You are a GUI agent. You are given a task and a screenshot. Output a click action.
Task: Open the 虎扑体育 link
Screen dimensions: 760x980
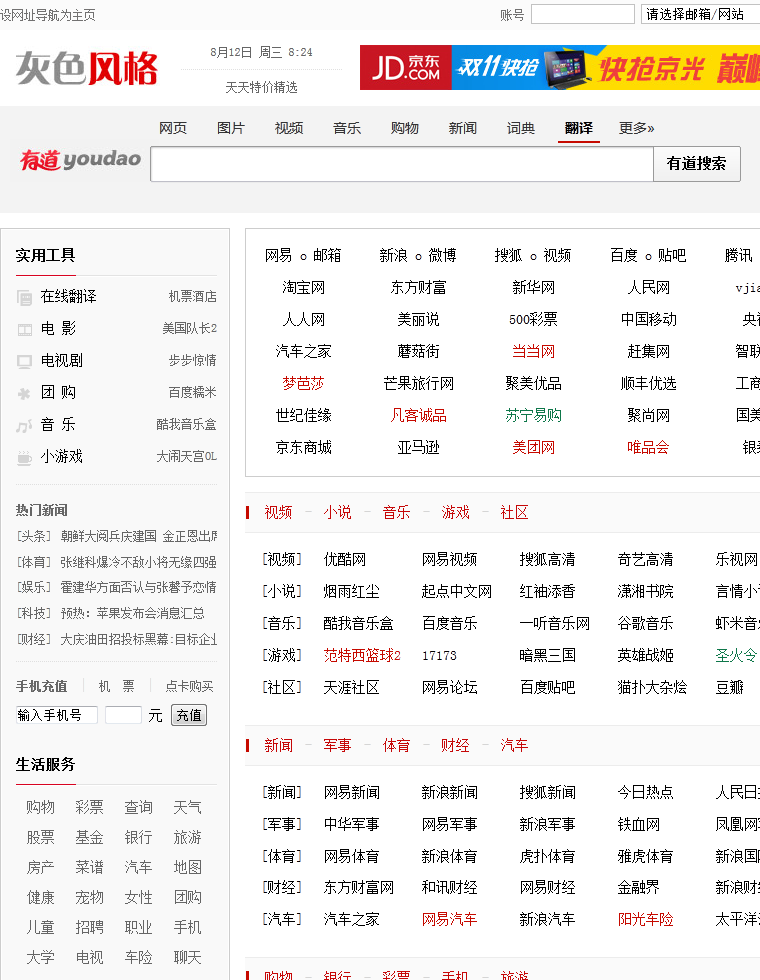click(x=547, y=856)
